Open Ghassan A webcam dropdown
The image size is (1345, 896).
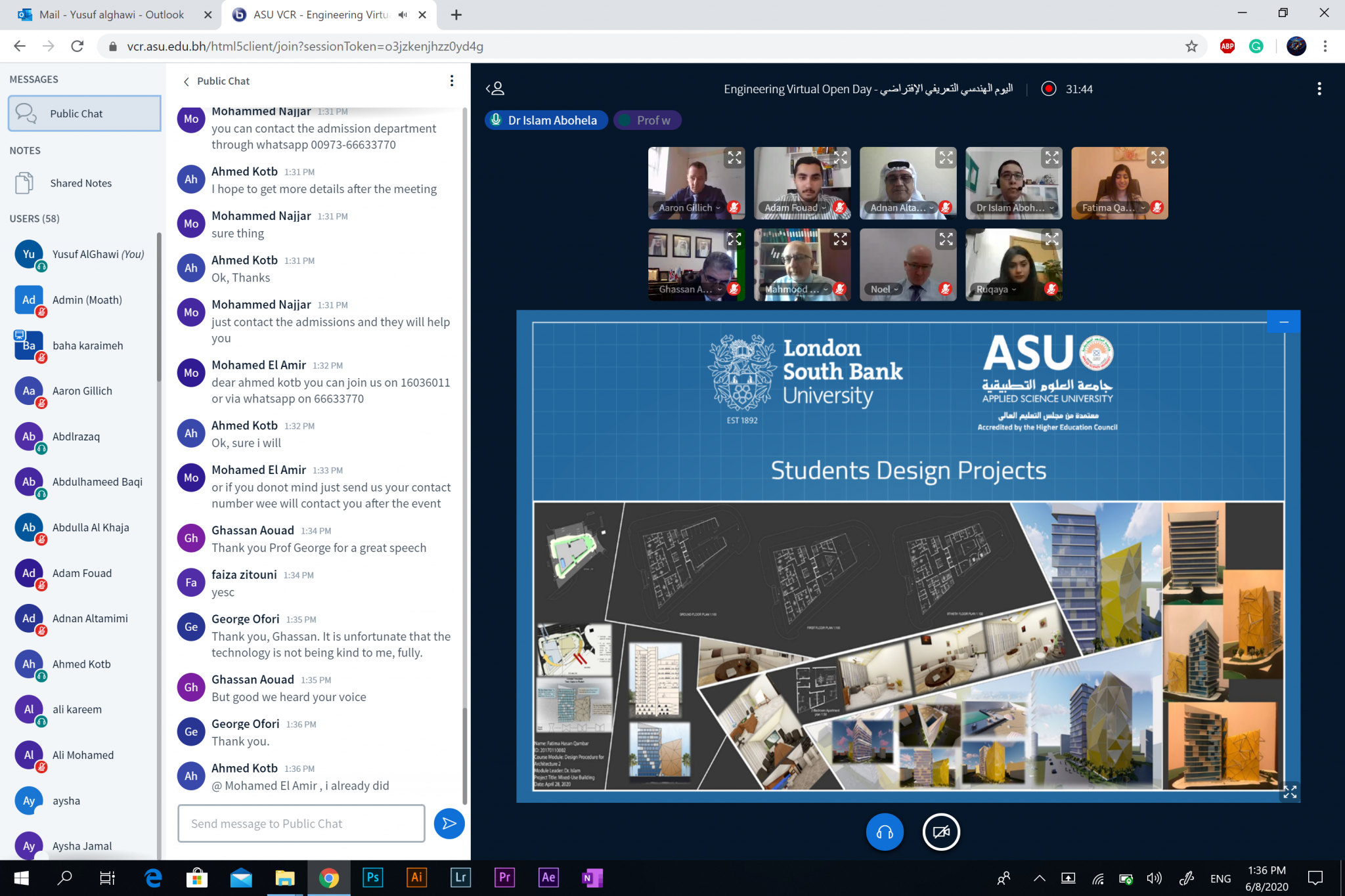click(690, 289)
